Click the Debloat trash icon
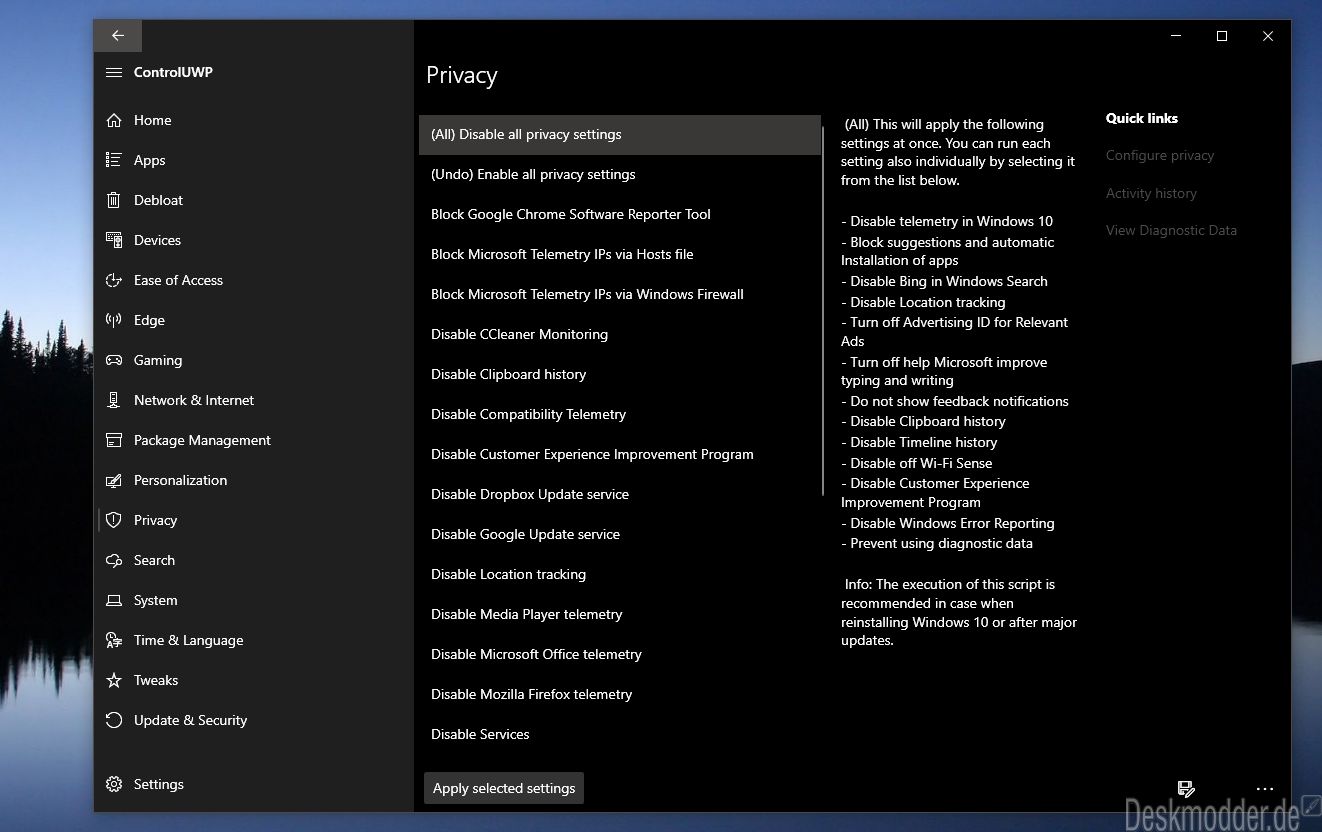1322x832 pixels. click(114, 200)
